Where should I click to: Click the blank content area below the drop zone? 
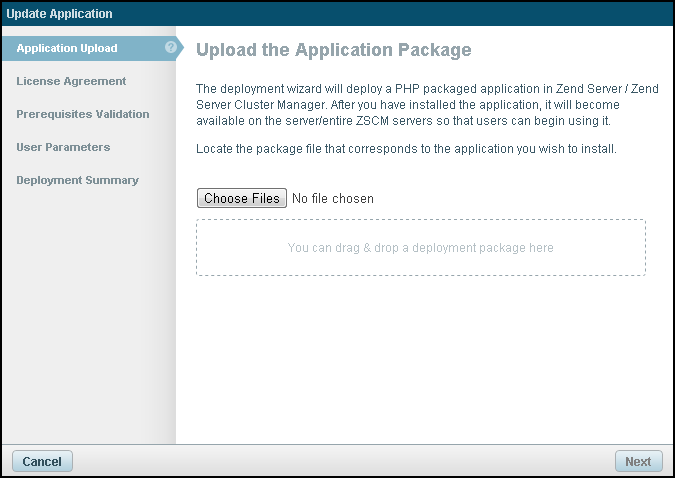(420, 360)
